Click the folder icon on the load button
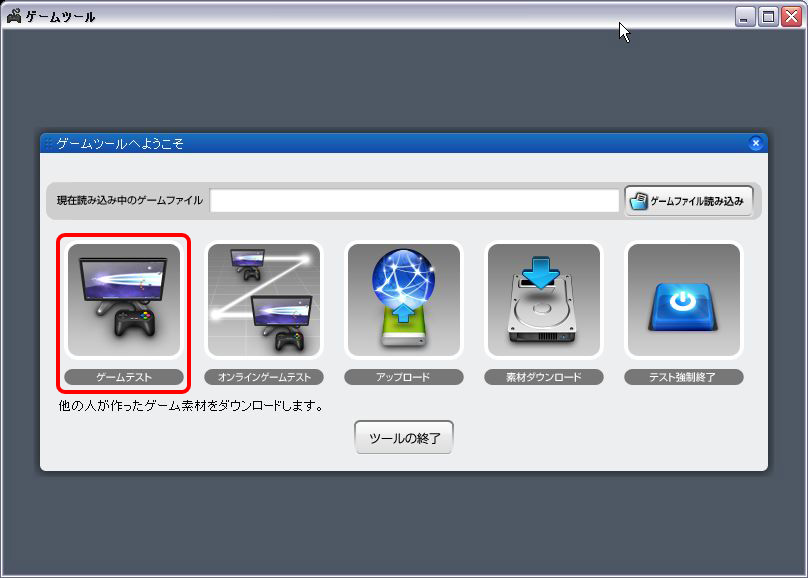 coord(639,201)
